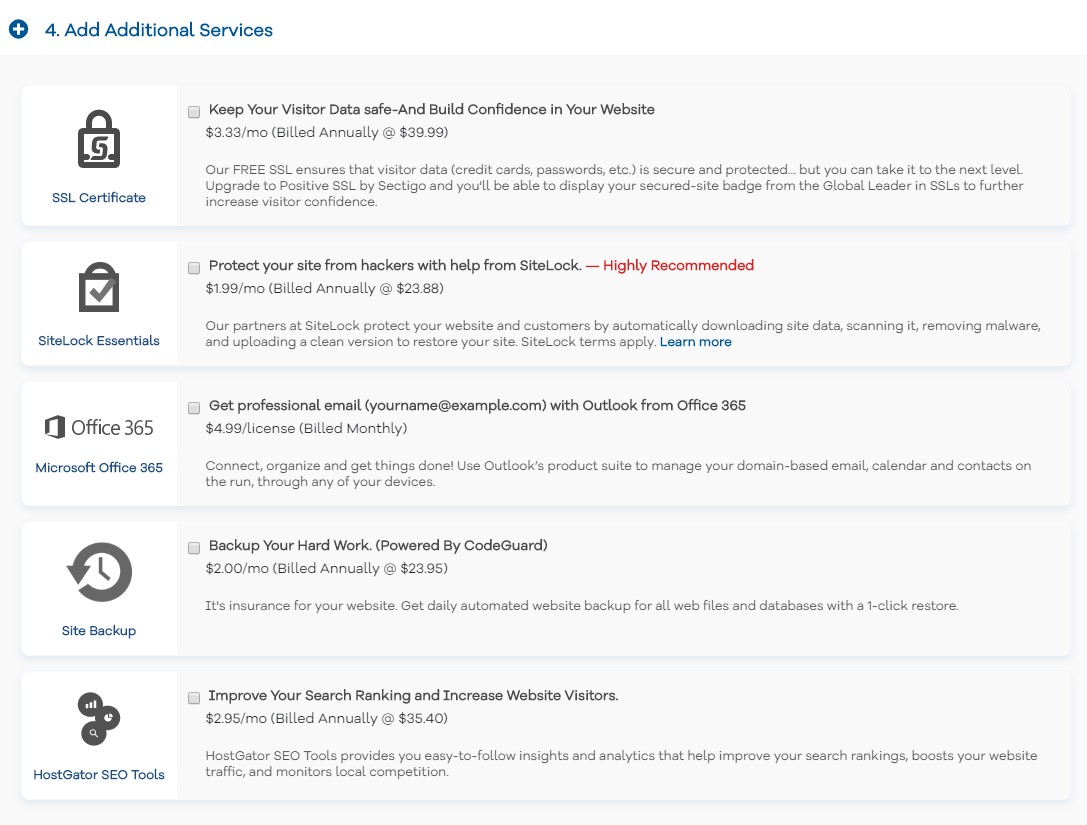
Task: Click the '4. Add Additional Services' heading
Action: 158,30
